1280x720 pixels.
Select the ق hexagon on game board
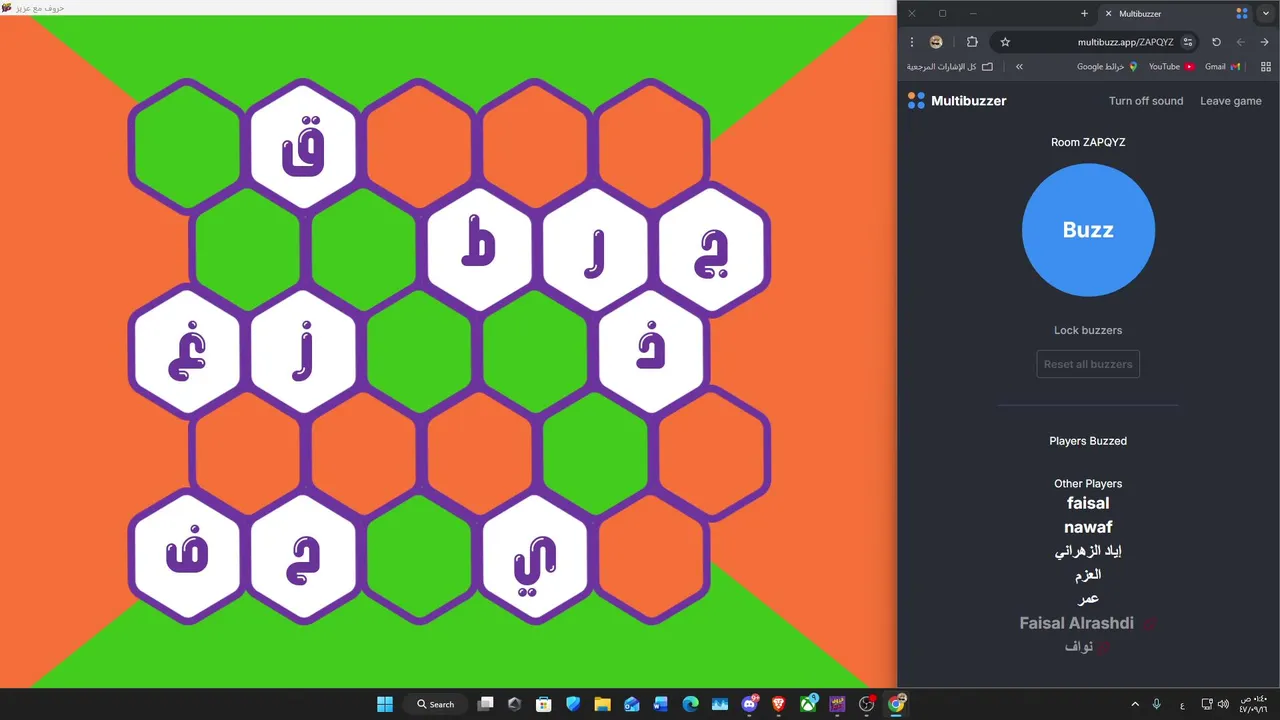coord(303,145)
